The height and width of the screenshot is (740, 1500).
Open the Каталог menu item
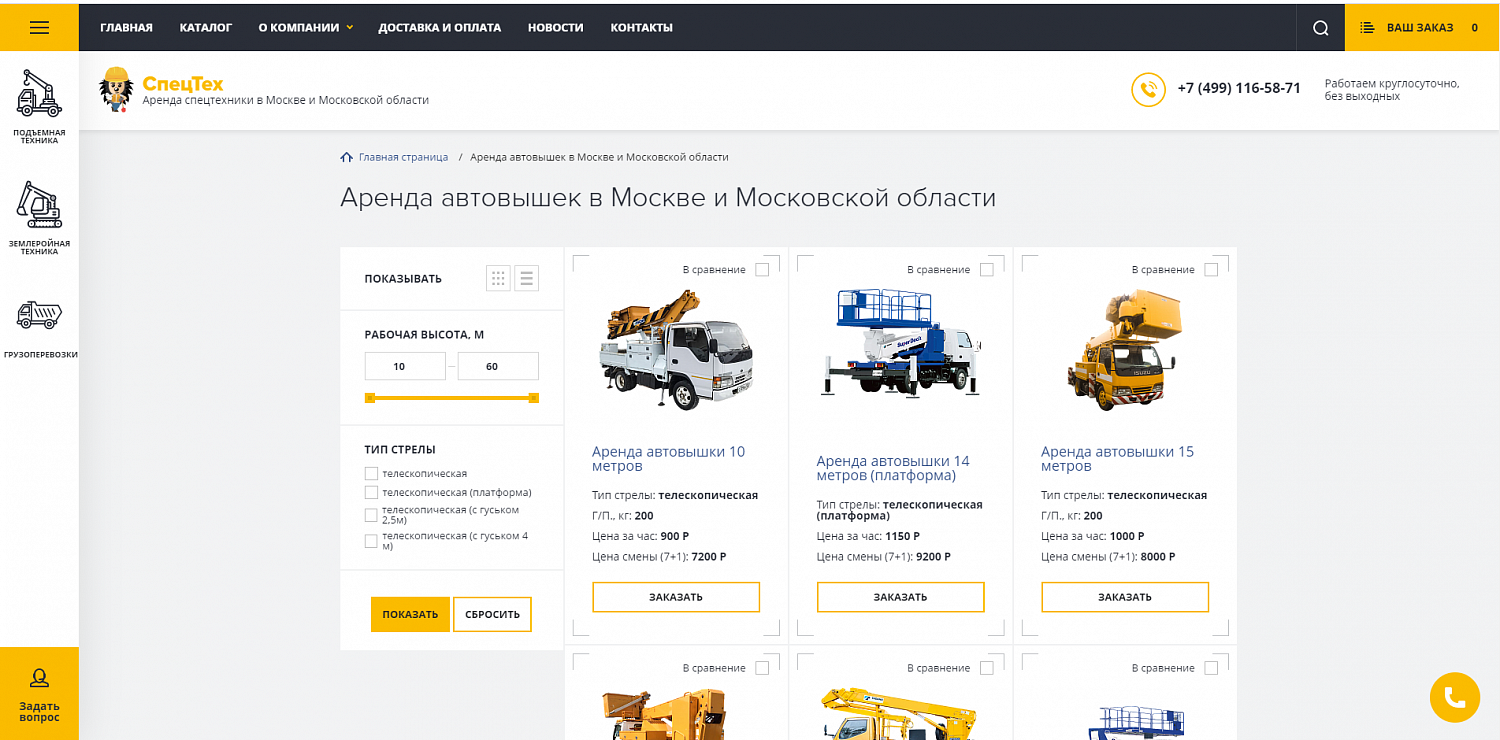coord(206,28)
